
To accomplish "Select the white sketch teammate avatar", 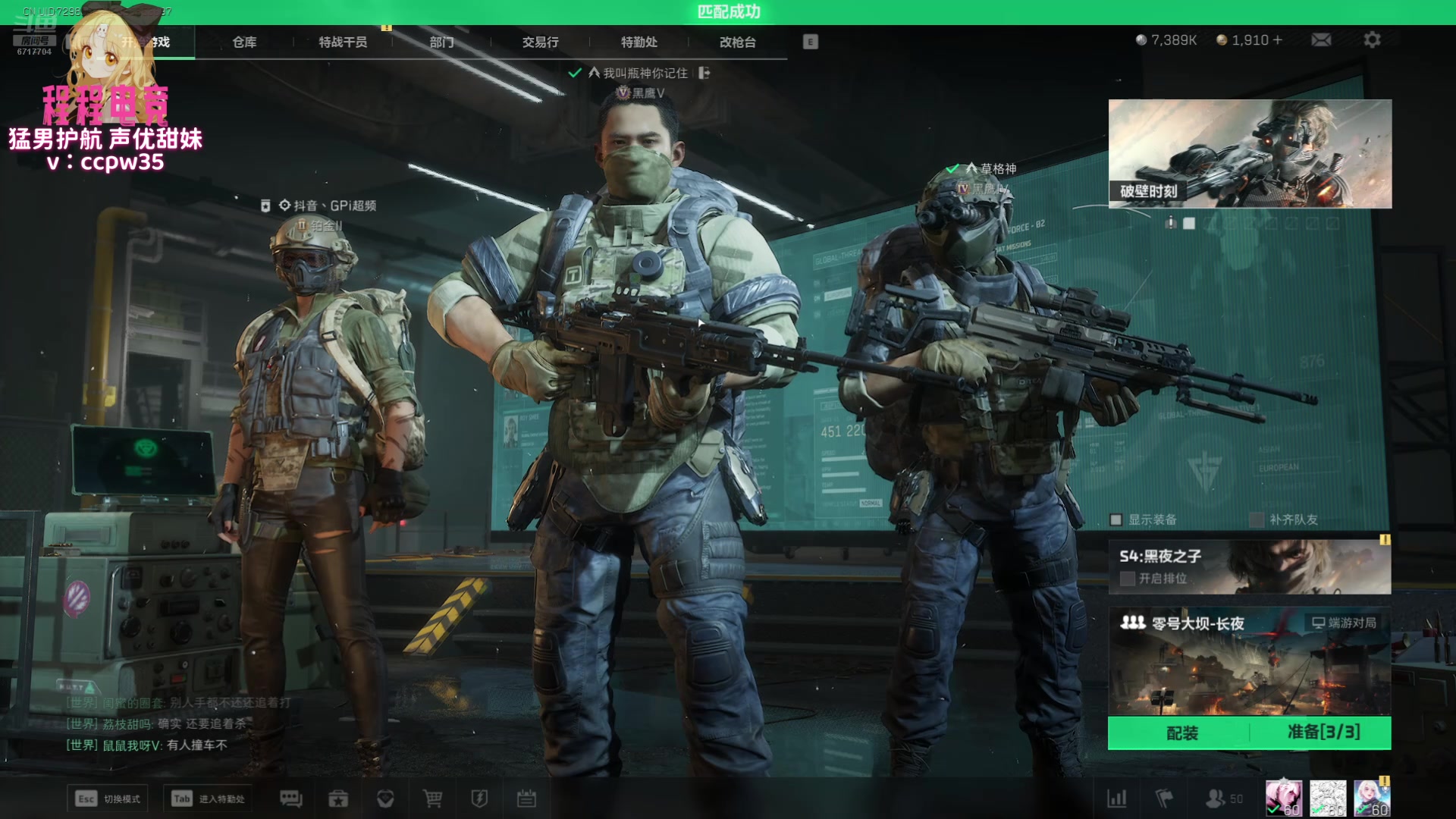I will 1328,799.
